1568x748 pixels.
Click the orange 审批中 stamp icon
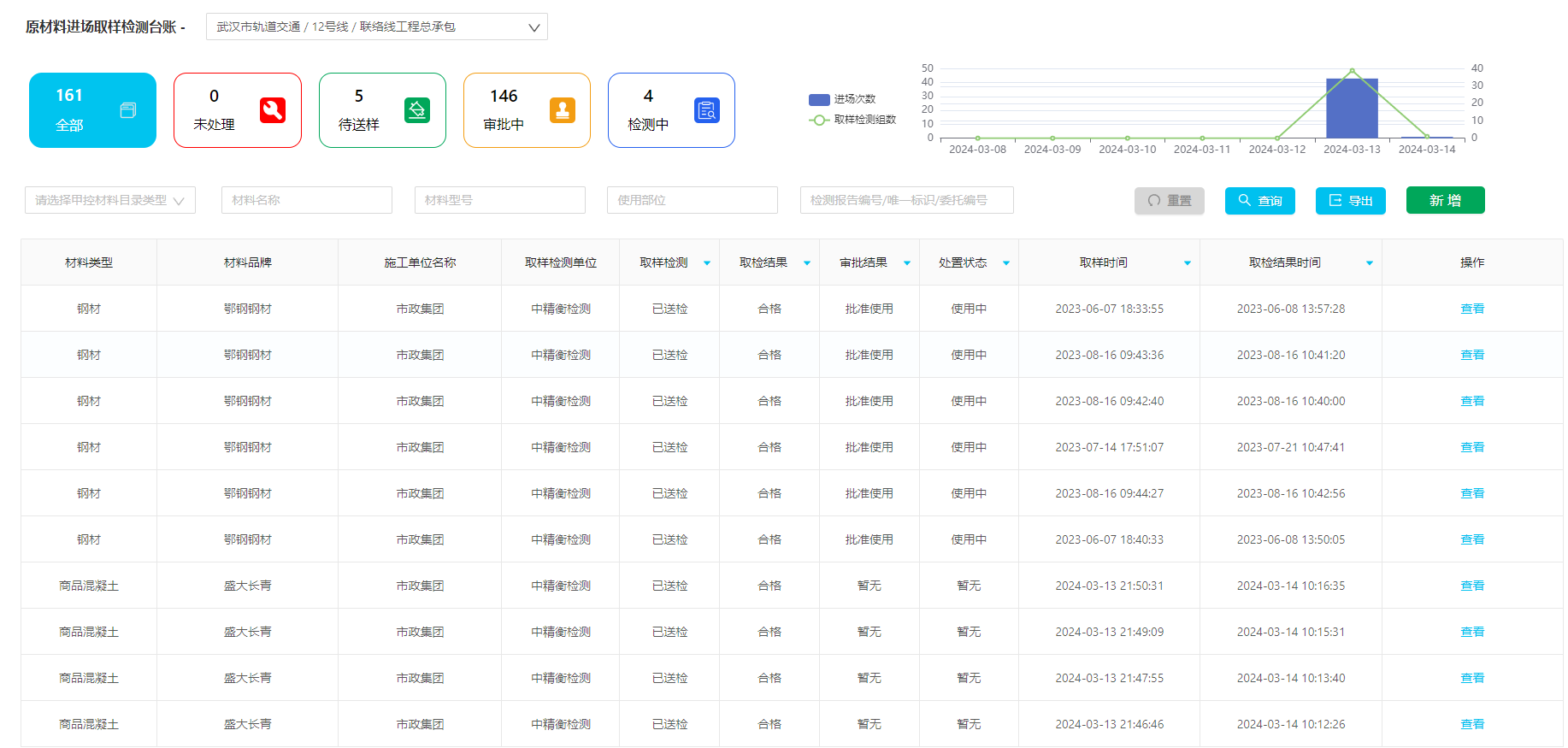coord(562,110)
